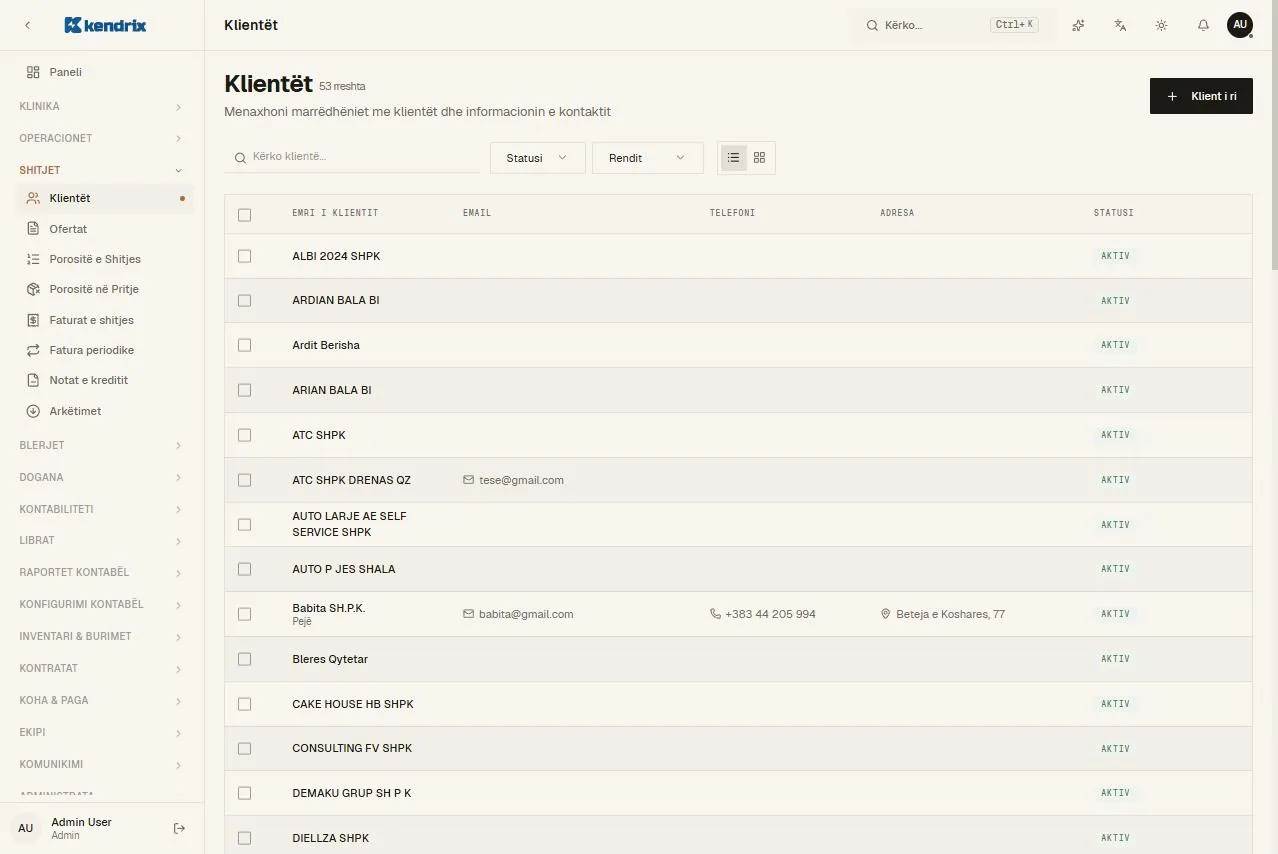Image resolution: width=1278 pixels, height=854 pixels.
Task: Focus the global Kërko search box
Action: pyautogui.click(x=952, y=25)
